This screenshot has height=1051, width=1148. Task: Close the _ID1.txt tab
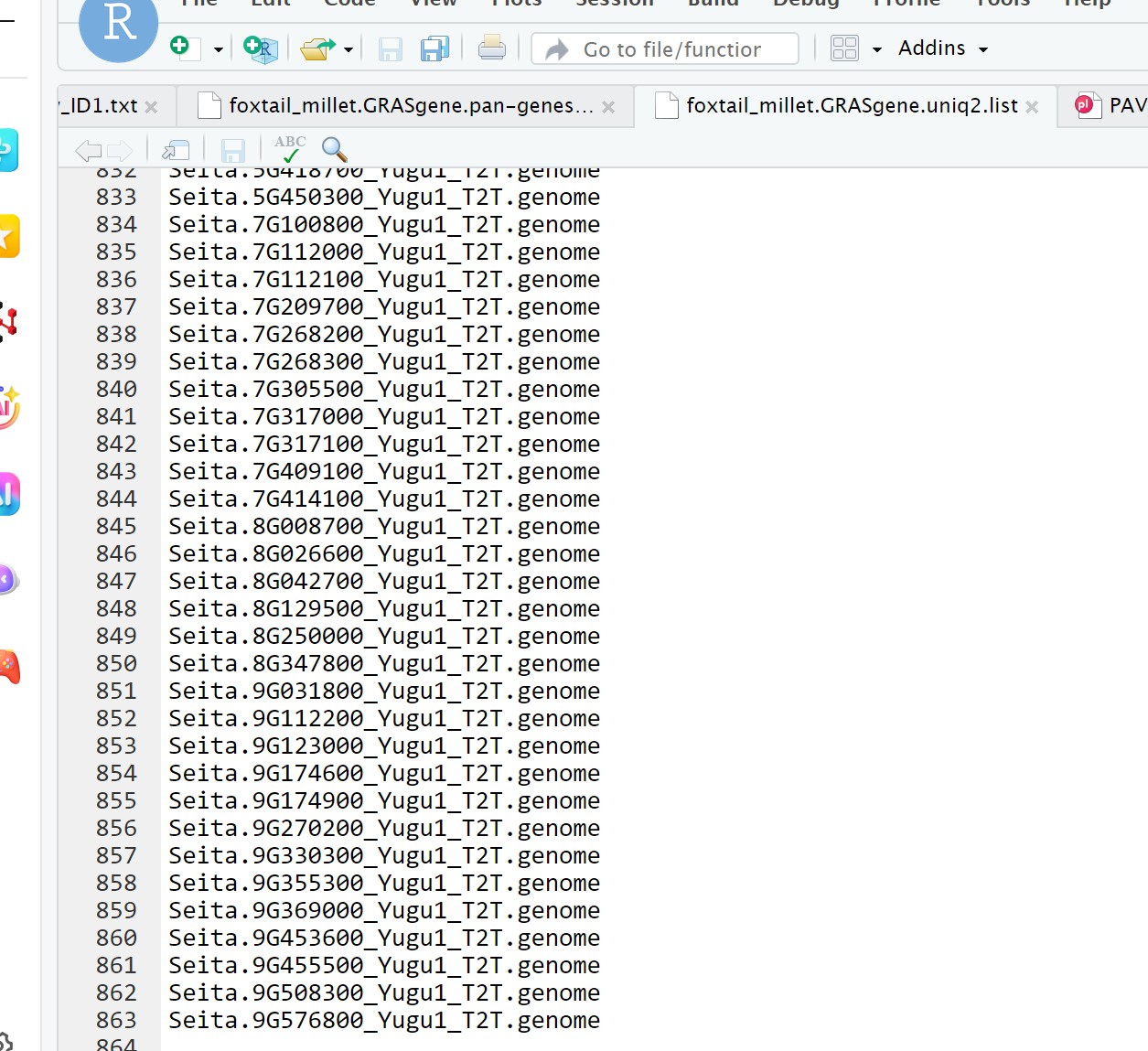pos(151,107)
